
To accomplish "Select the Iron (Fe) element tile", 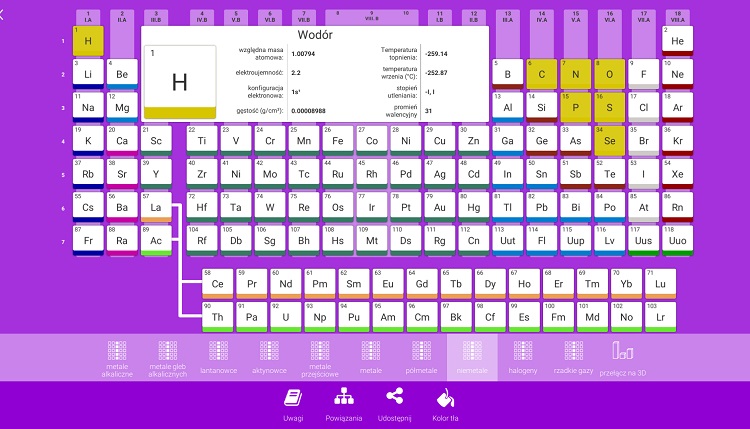I will (x=338, y=141).
